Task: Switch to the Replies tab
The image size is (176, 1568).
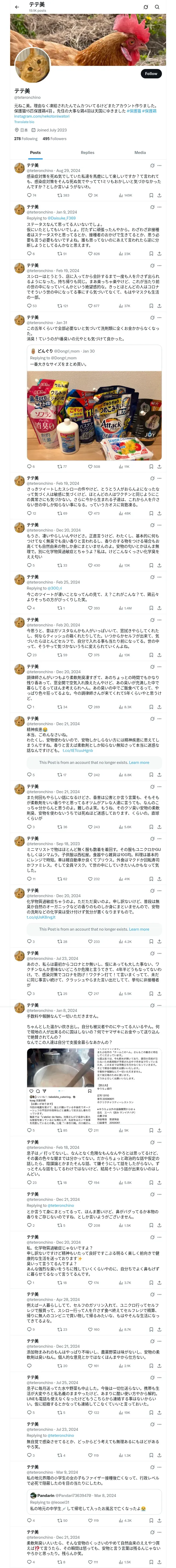Action: (87, 152)
